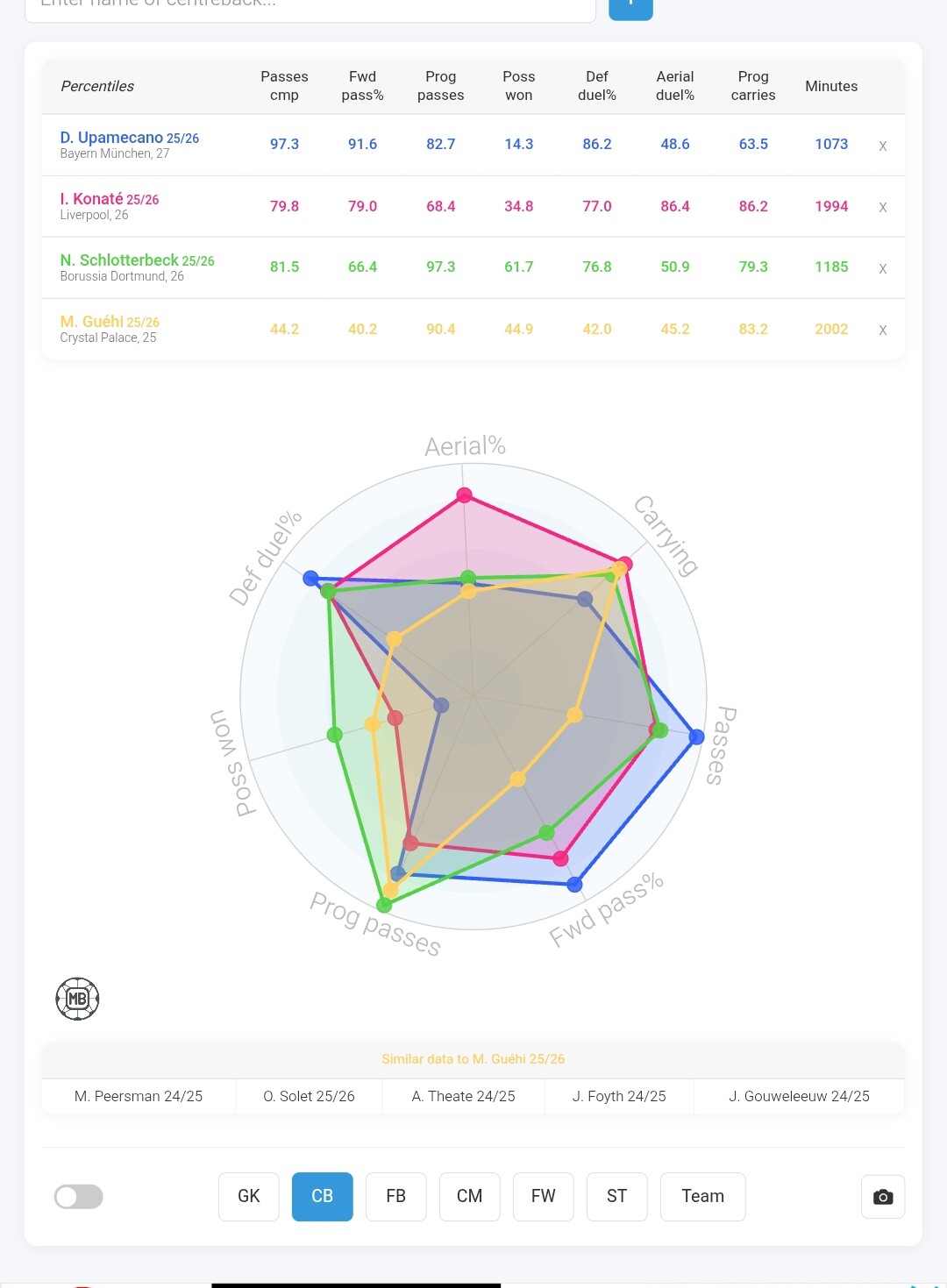Open similar player A. Theate 24/25
Screen dimensions: 947x1288
point(463,1096)
